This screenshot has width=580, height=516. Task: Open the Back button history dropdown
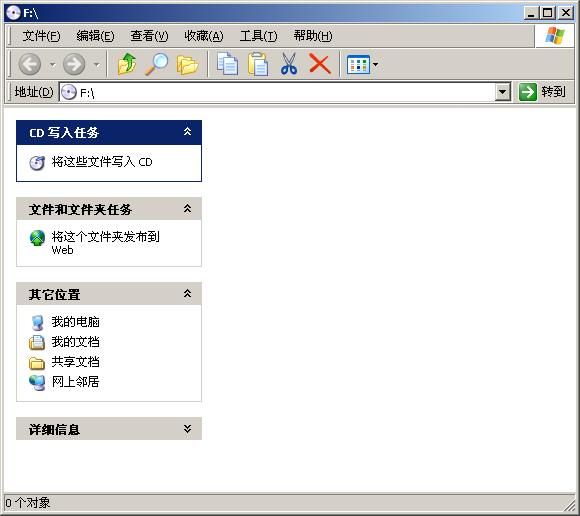[x=53, y=65]
